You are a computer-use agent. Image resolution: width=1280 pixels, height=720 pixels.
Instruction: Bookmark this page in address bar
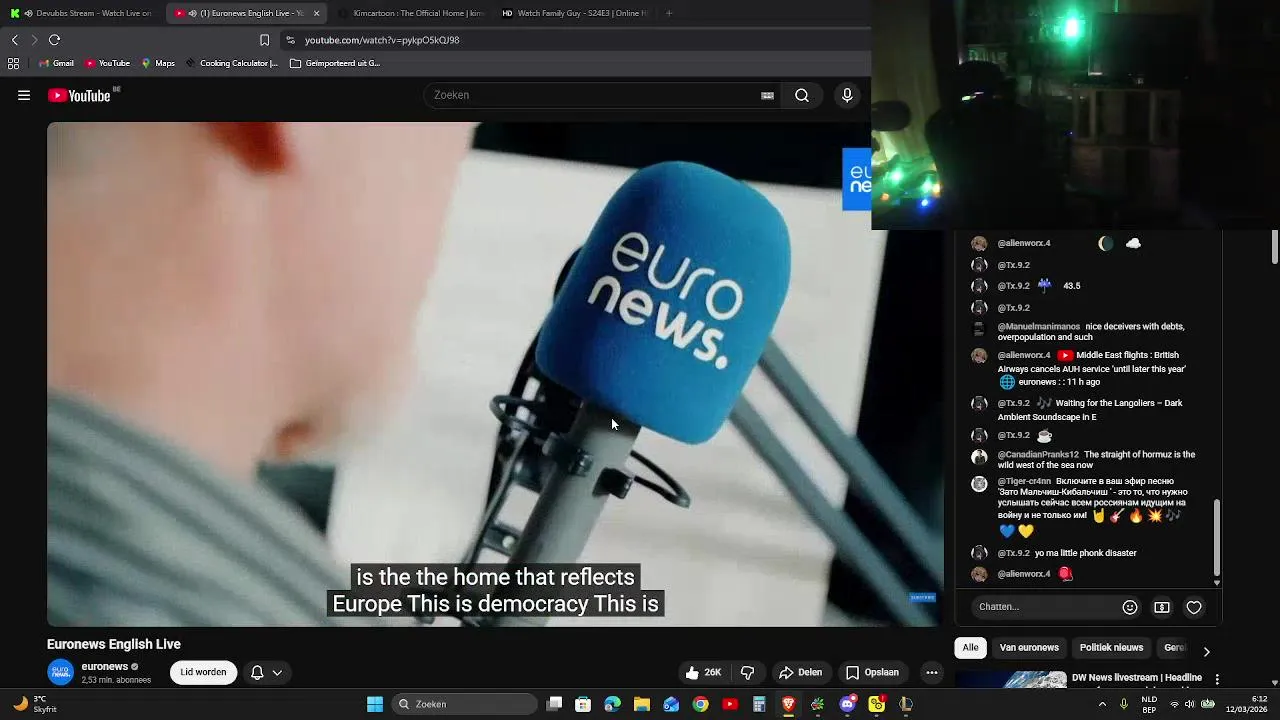pos(264,40)
